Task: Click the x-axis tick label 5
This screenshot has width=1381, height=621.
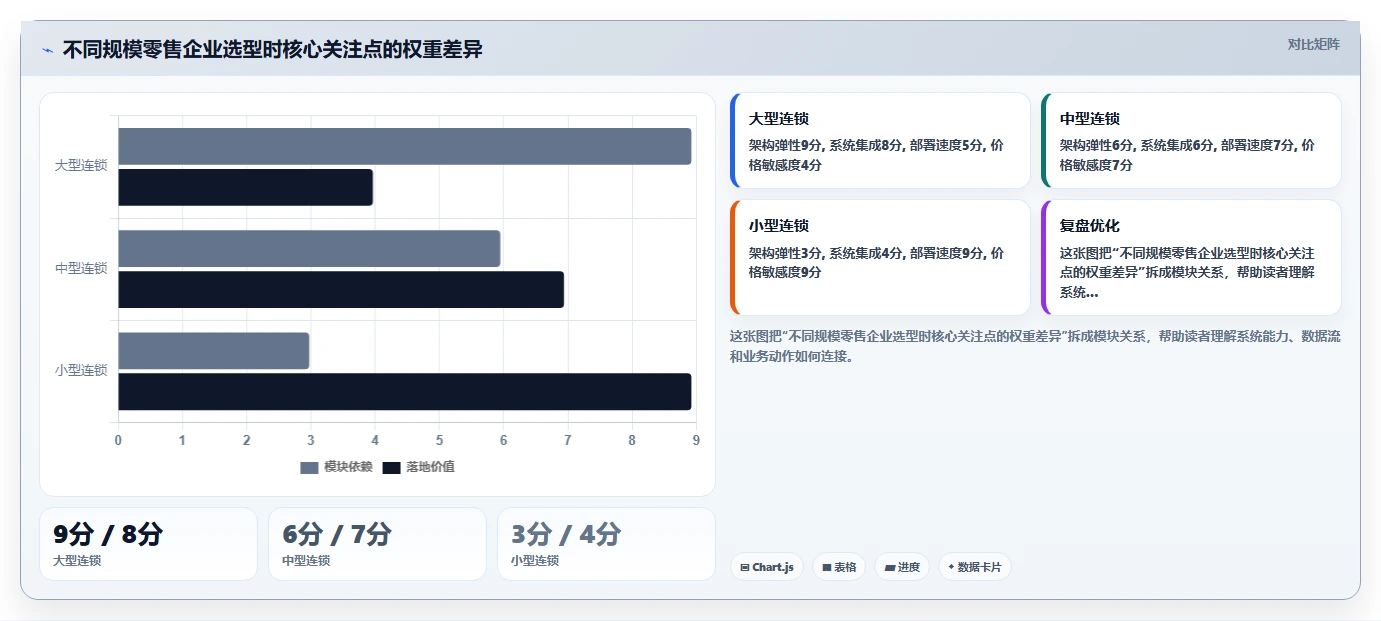Action: (x=439, y=441)
